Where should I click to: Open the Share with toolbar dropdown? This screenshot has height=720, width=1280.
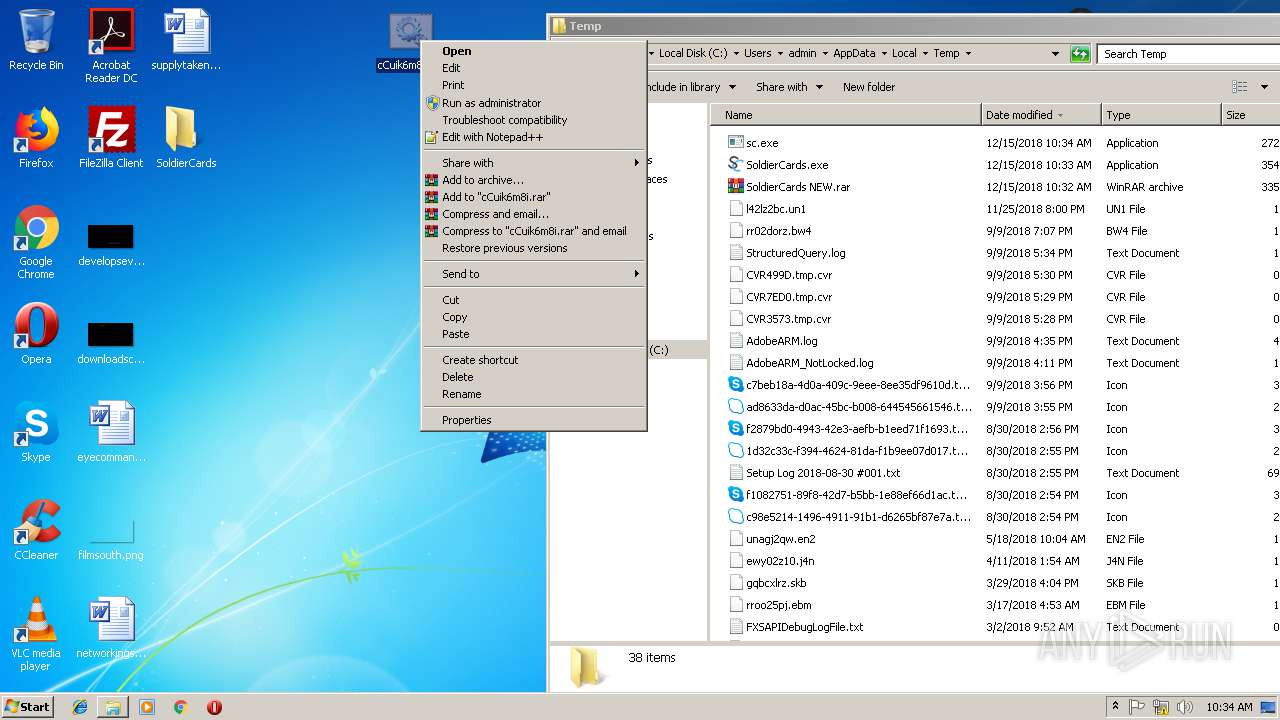point(789,87)
